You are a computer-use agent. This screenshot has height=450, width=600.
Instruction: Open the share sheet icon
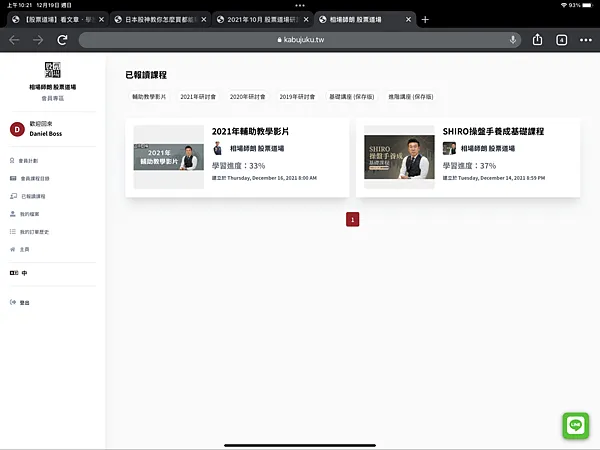[x=537, y=39]
